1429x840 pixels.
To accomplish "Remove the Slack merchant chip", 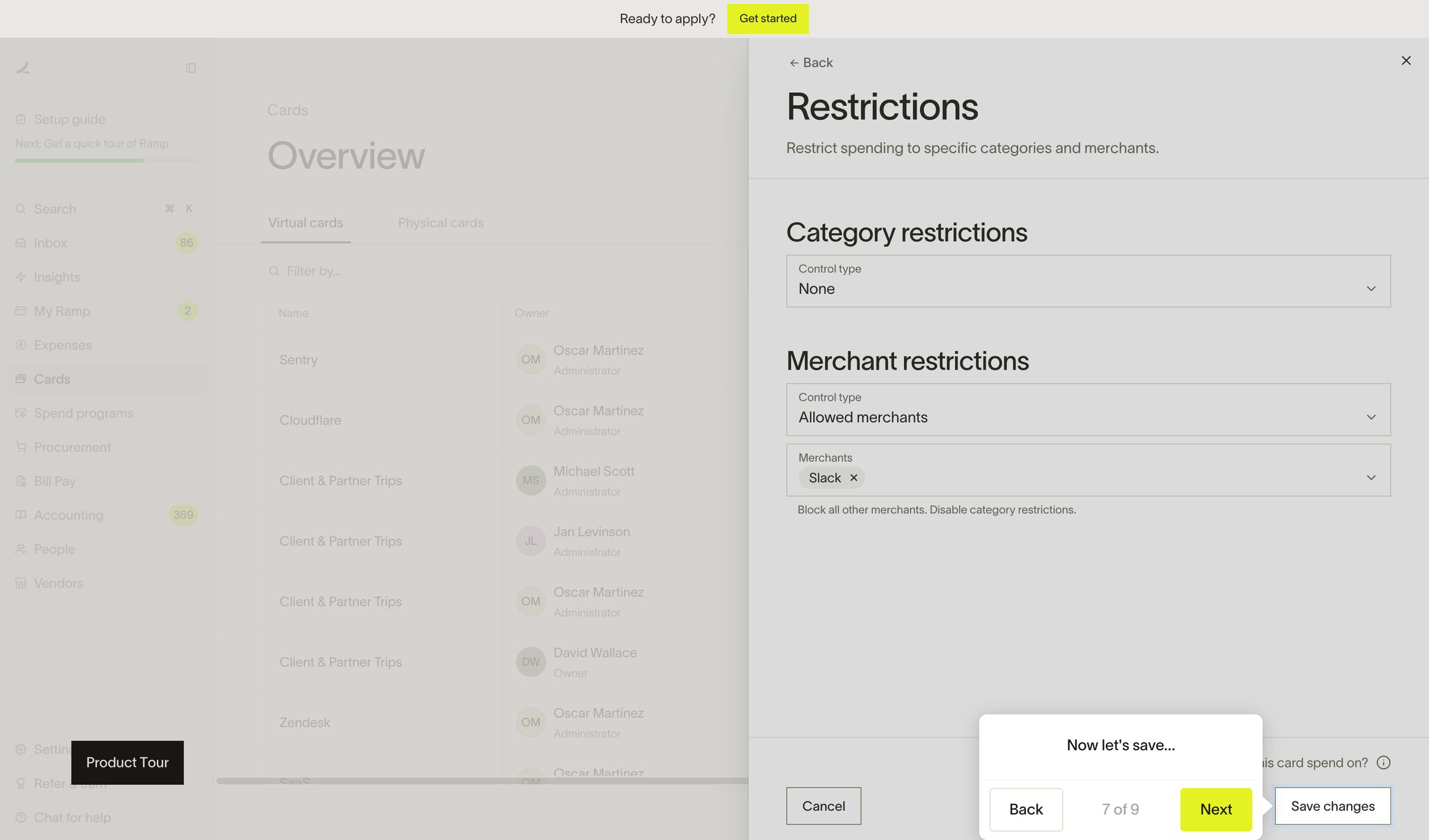I will coord(854,478).
